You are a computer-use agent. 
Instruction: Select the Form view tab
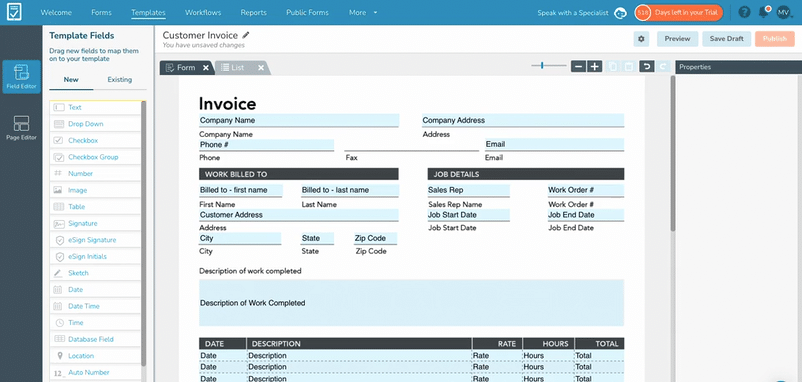[186, 68]
